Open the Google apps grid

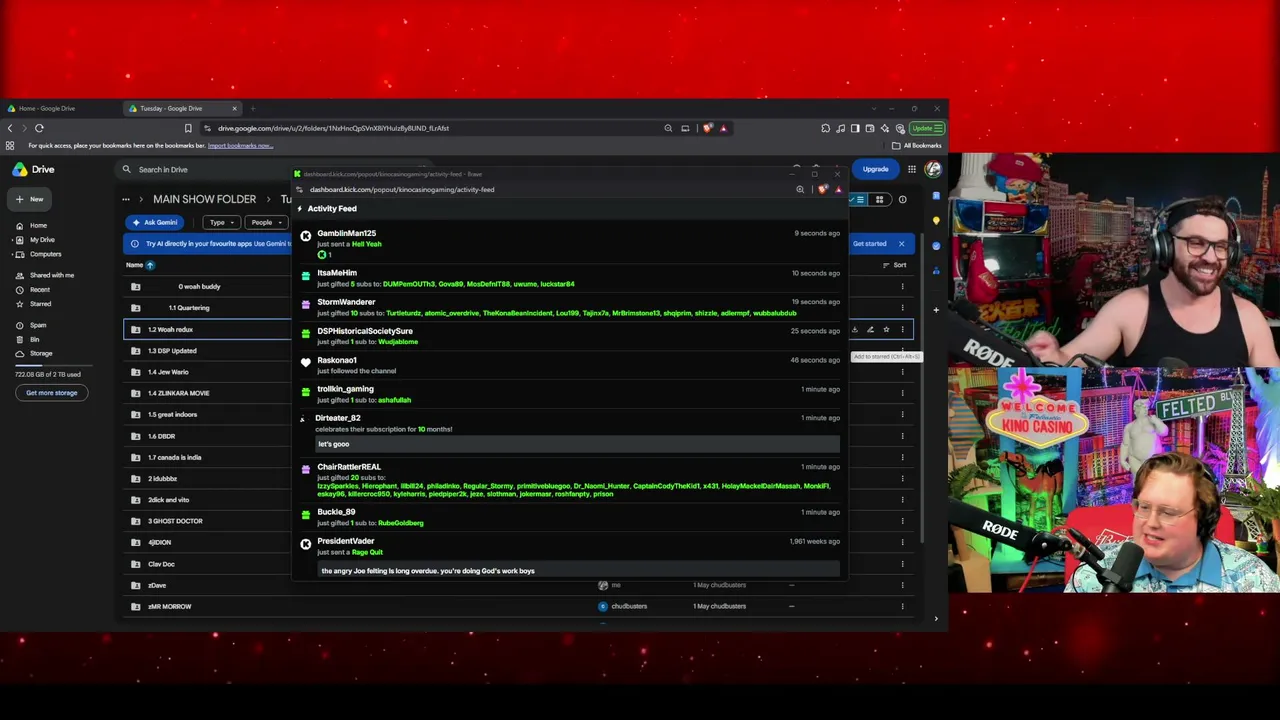click(912, 169)
